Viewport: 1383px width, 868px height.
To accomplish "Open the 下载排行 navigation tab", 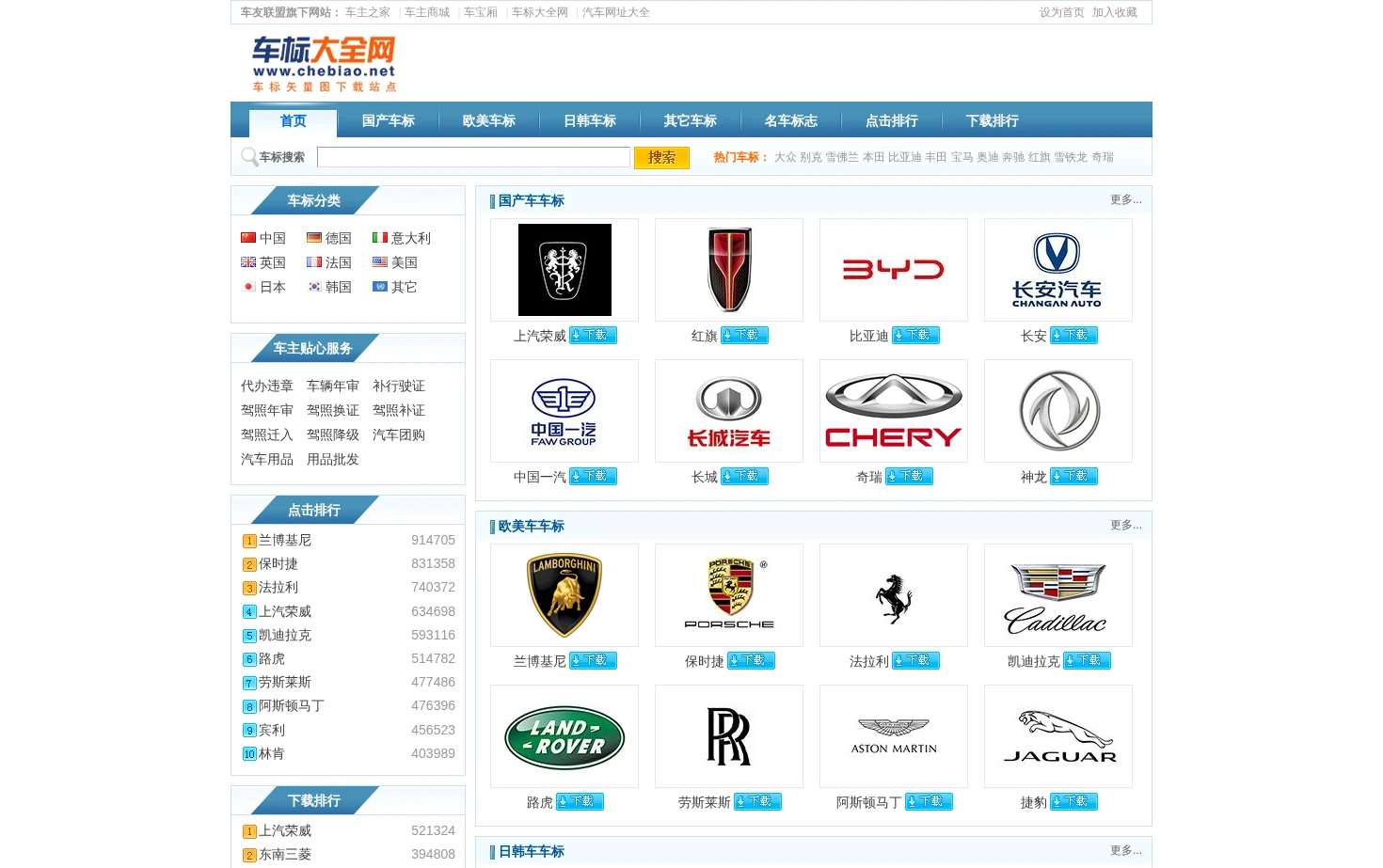I will pyautogui.click(x=993, y=121).
